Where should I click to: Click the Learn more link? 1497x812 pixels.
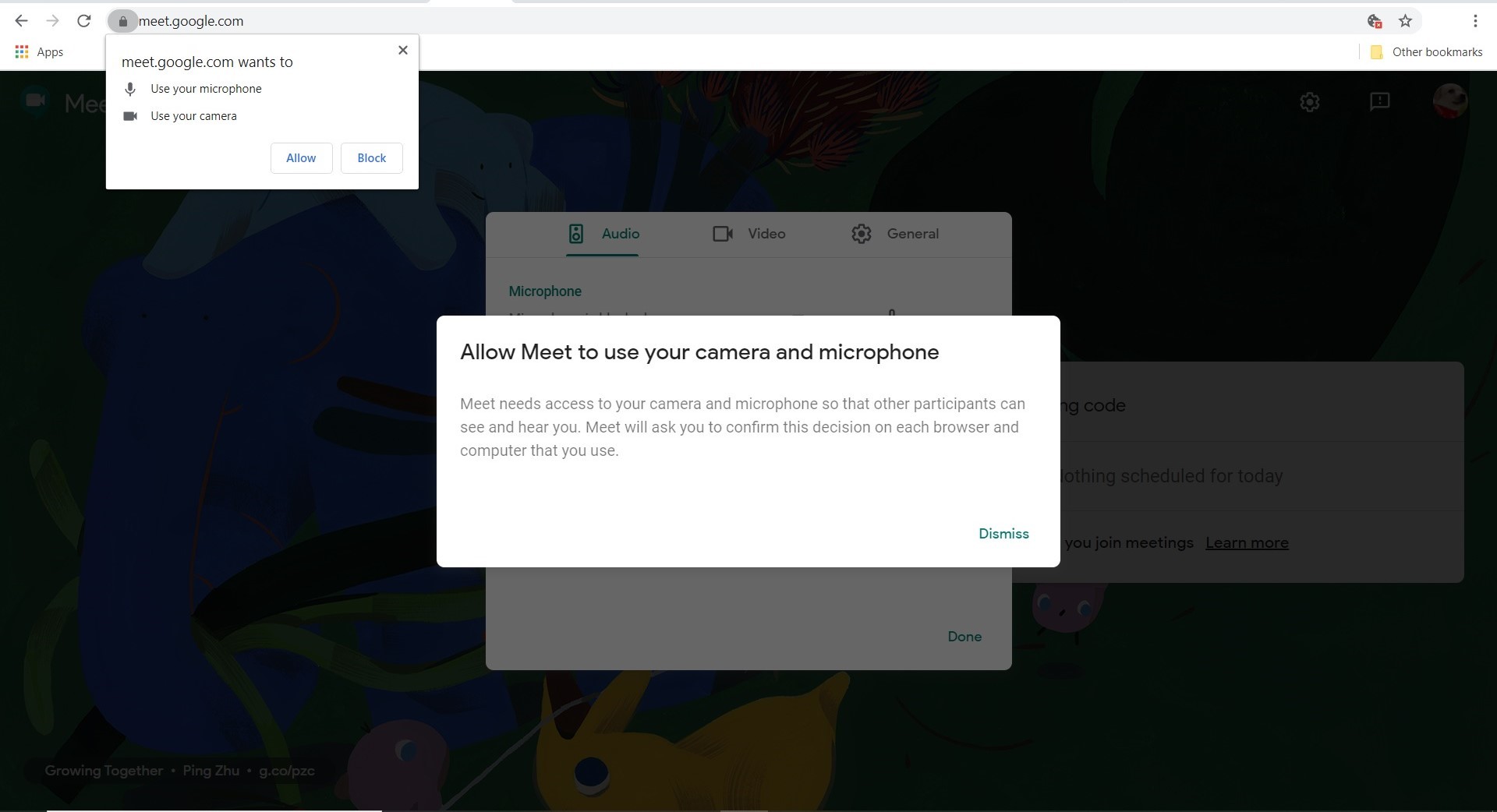pyautogui.click(x=1247, y=542)
